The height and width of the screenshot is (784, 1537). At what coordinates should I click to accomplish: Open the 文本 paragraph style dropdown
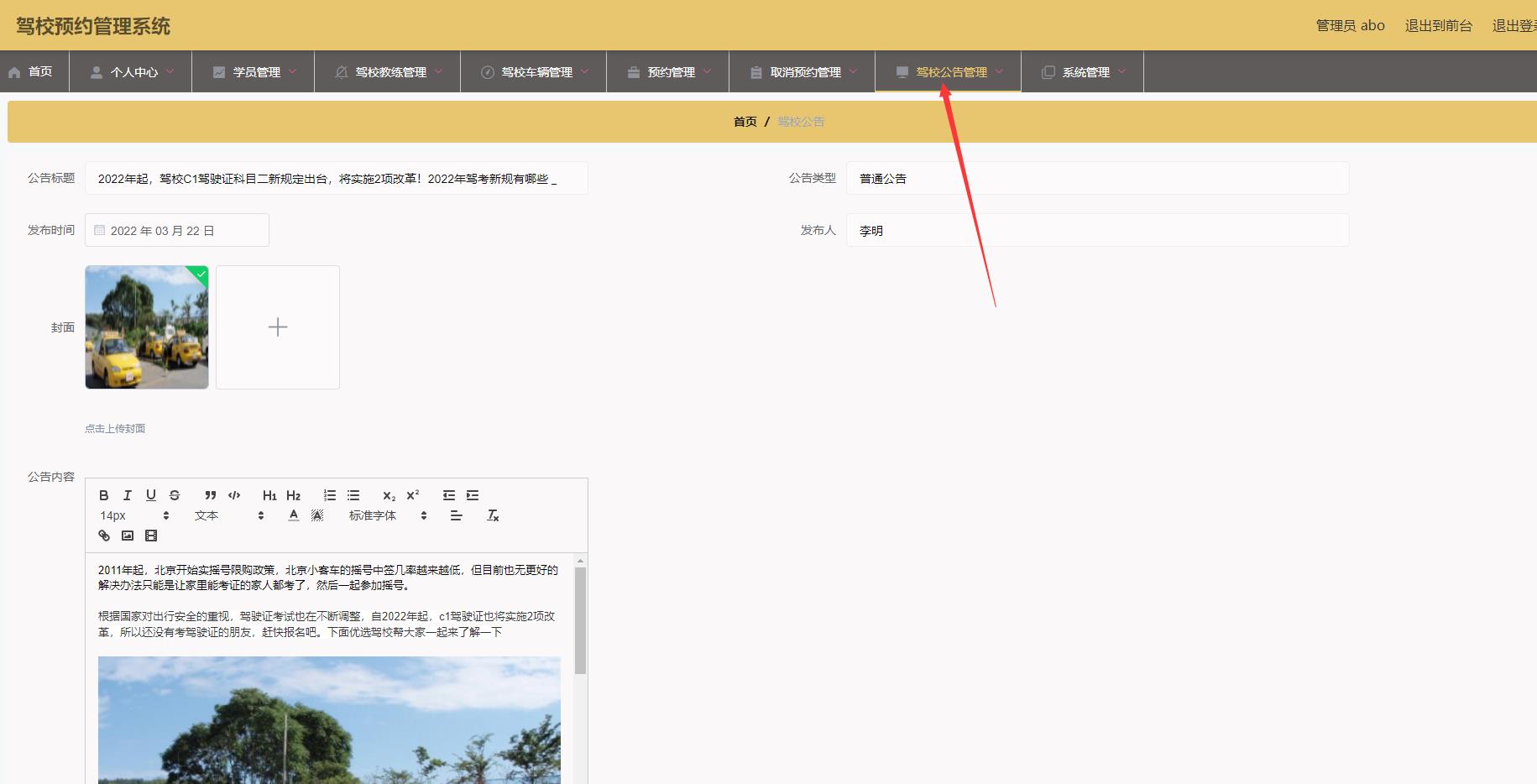[229, 515]
